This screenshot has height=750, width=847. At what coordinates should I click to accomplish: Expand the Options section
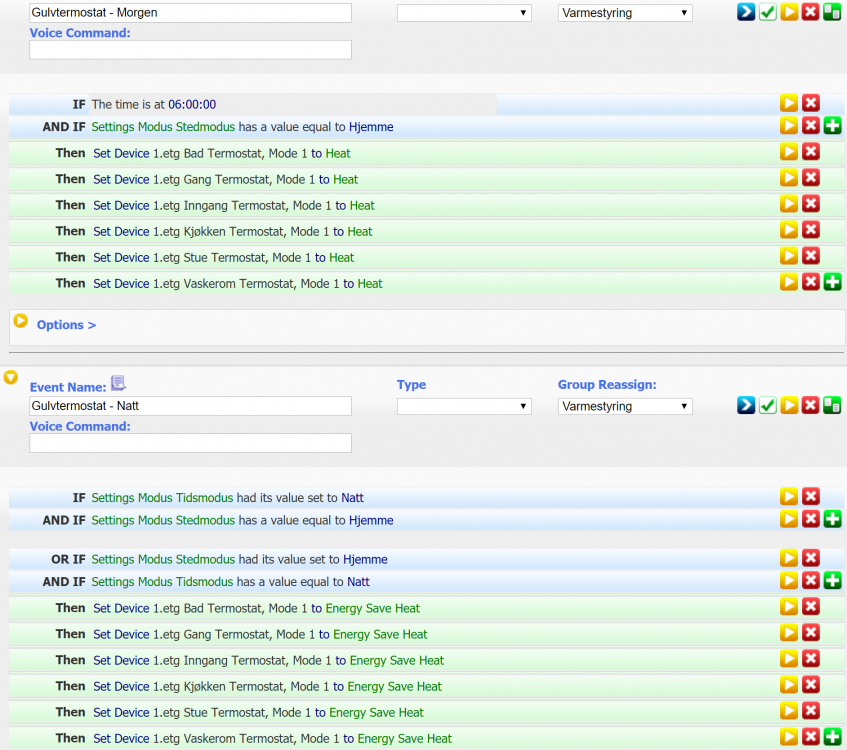[x=66, y=325]
